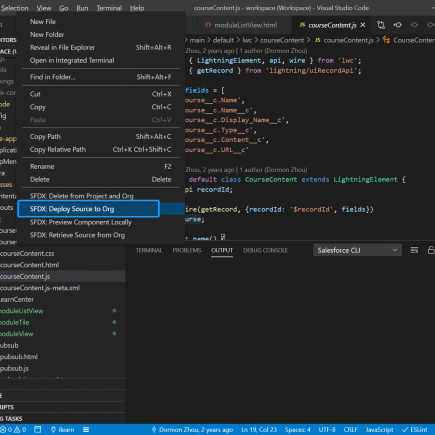Expand the moduleView folder

[x=62, y=334]
